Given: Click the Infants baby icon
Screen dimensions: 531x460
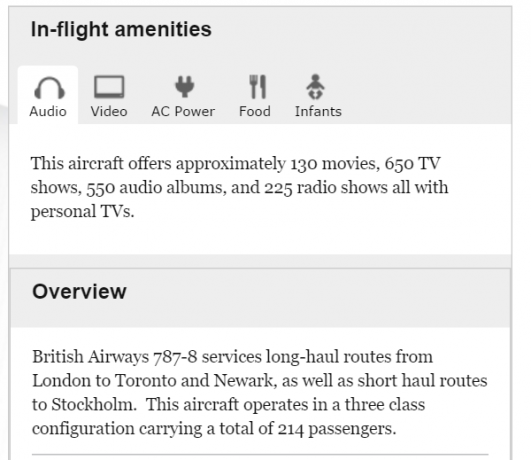Looking at the screenshot, I should pyautogui.click(x=315, y=87).
